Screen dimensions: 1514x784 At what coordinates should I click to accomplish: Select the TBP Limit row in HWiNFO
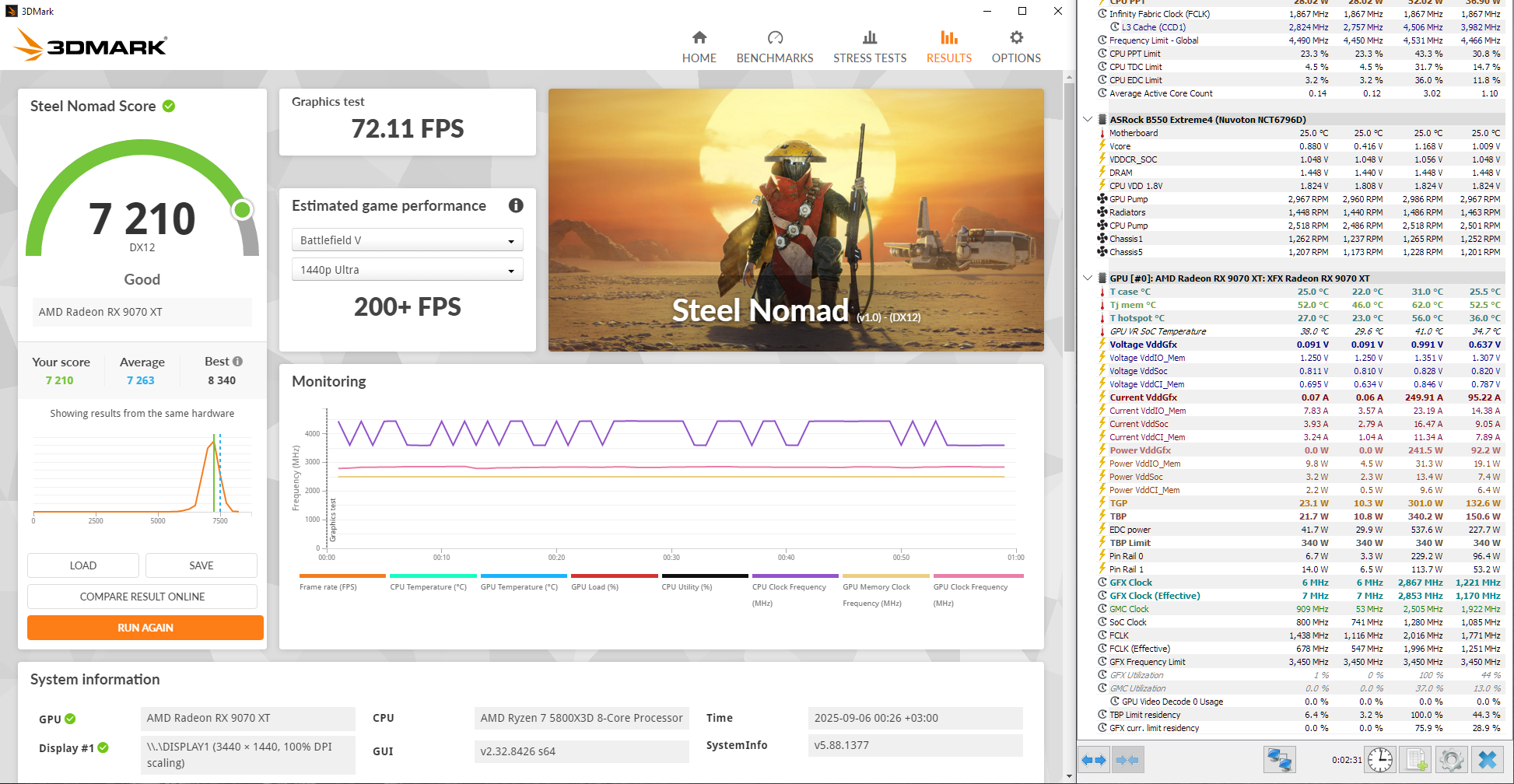1298,543
